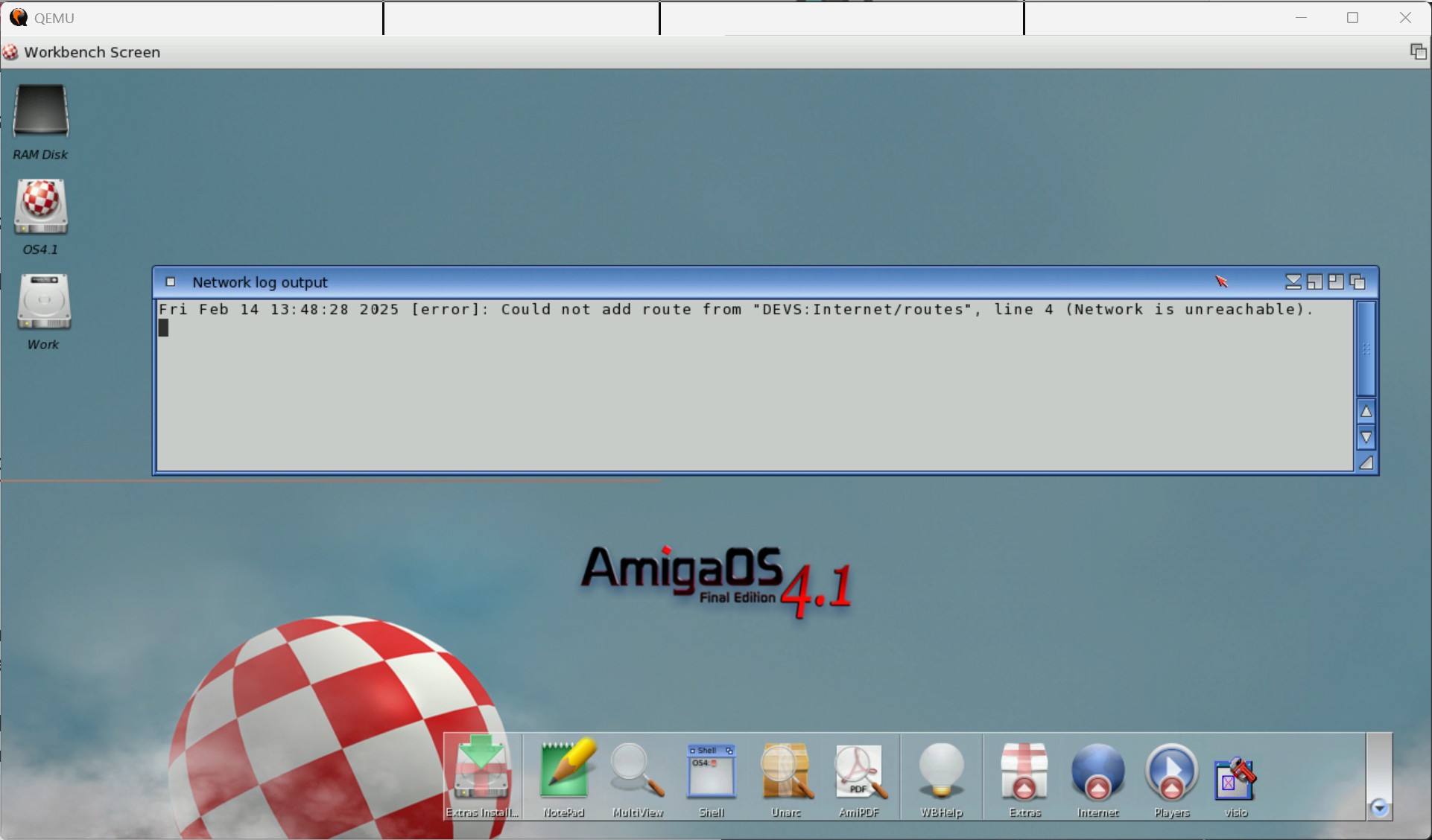This screenshot has height=840, width=1432.
Task: Open the Internet dock category
Action: 1097,776
